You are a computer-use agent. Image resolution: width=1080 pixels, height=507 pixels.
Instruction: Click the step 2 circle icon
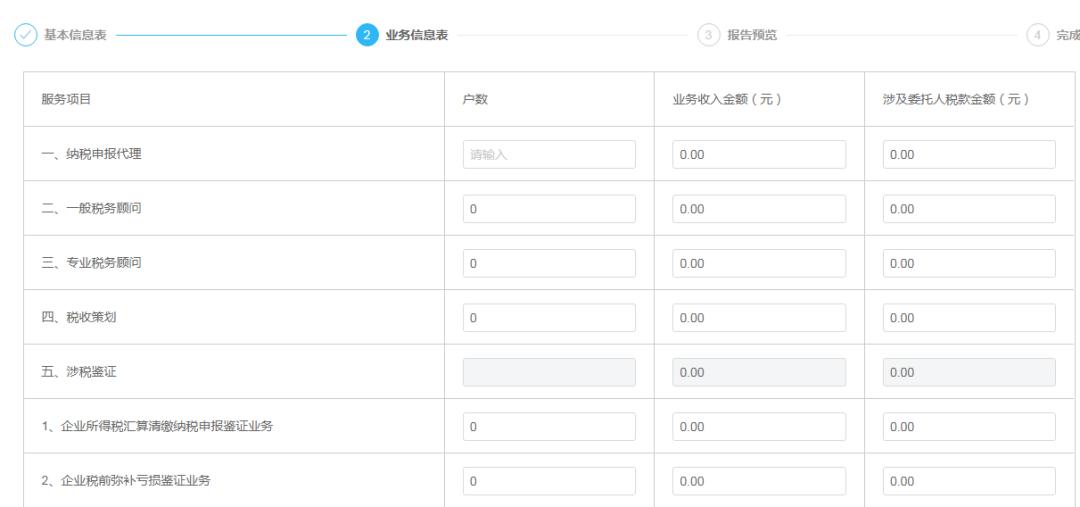pyautogui.click(x=367, y=35)
